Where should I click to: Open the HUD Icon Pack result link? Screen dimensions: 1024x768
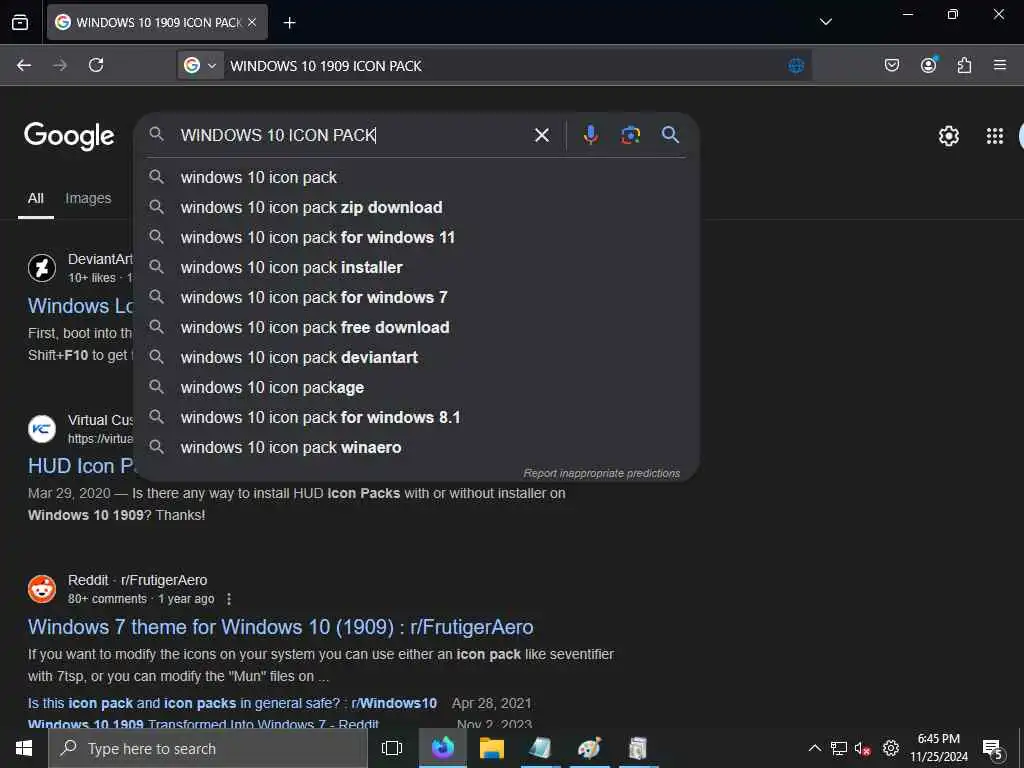[x=80, y=466]
